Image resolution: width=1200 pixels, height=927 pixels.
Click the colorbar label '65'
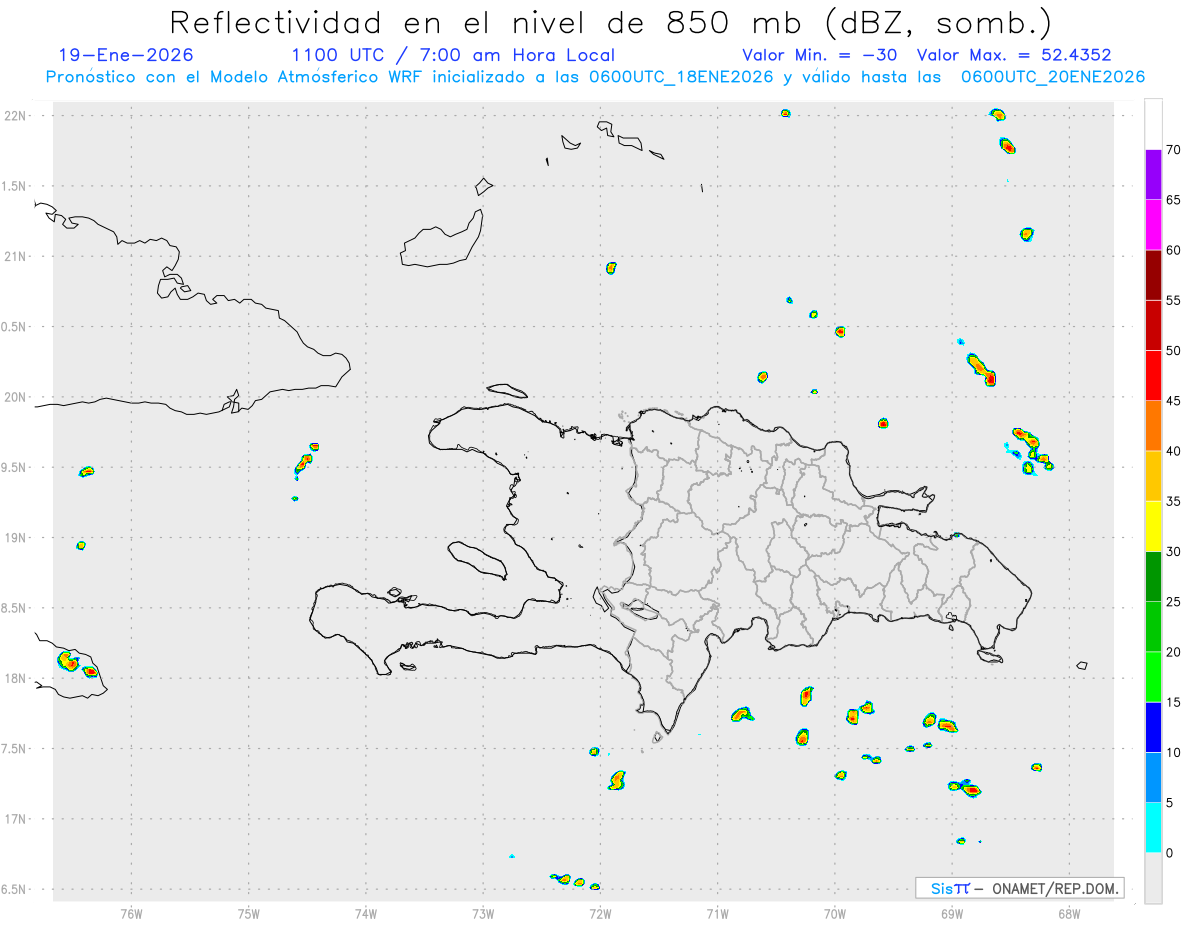1174,200
